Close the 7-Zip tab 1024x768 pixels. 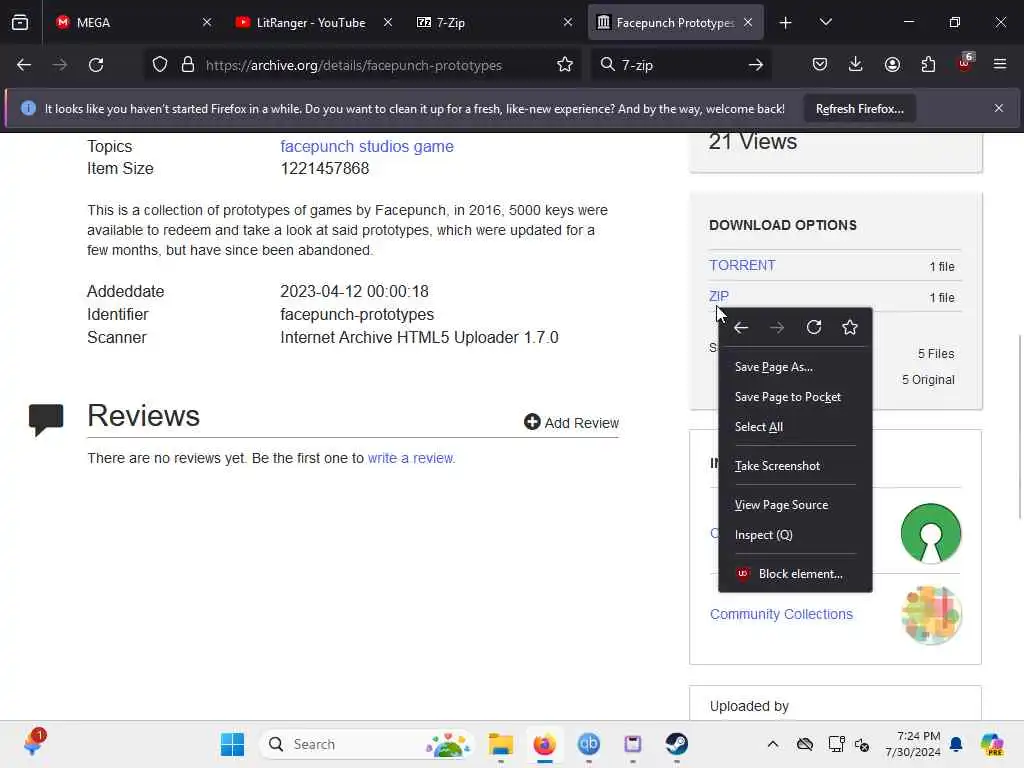pos(568,23)
